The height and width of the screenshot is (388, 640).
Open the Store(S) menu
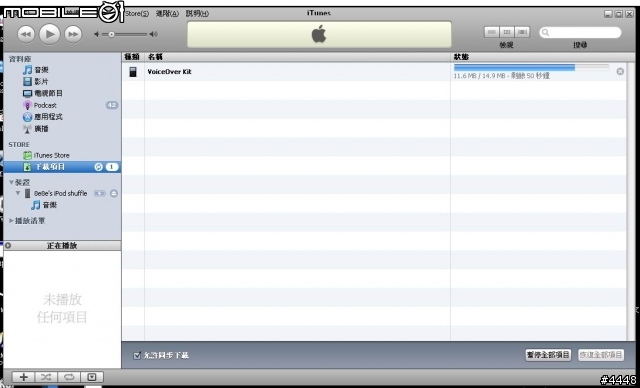[x=137, y=13]
